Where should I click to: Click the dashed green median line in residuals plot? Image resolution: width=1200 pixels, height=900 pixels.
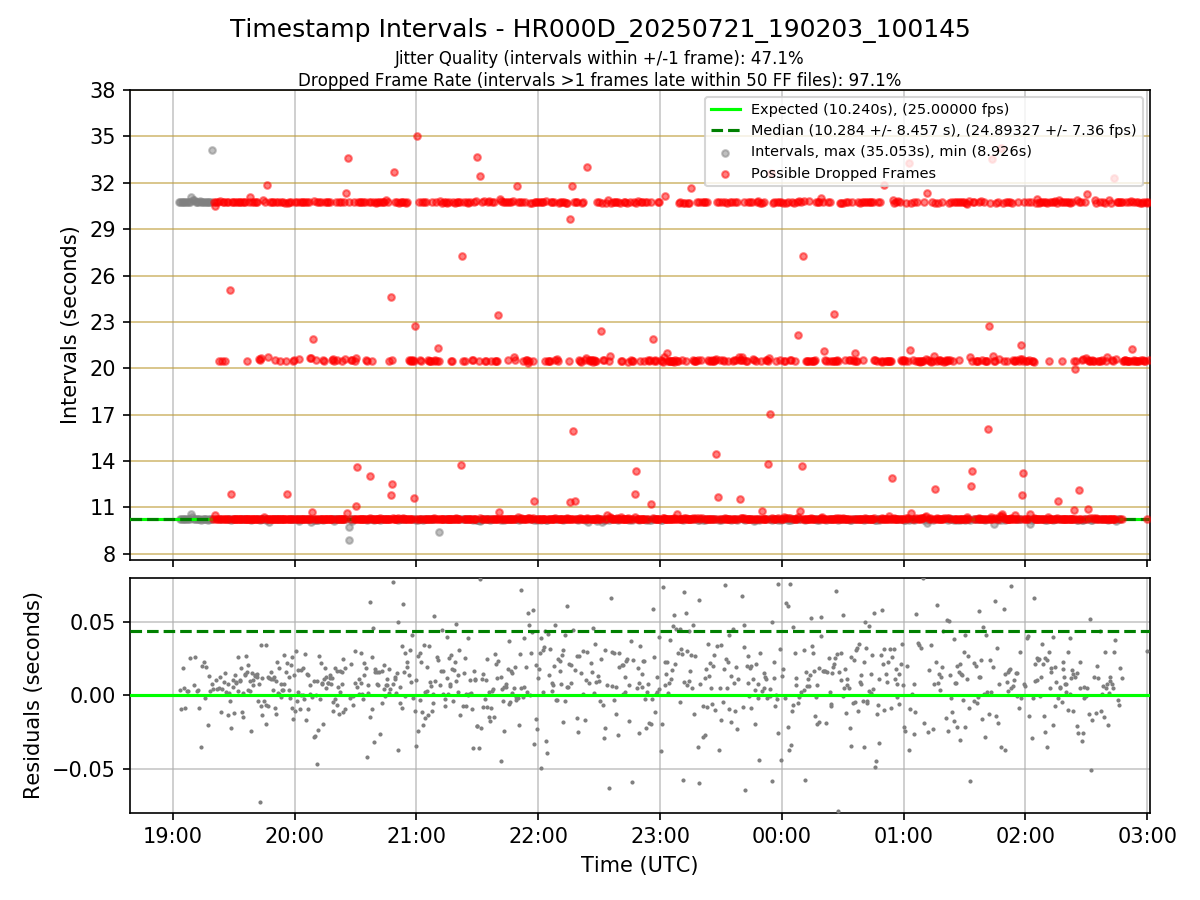point(639,631)
